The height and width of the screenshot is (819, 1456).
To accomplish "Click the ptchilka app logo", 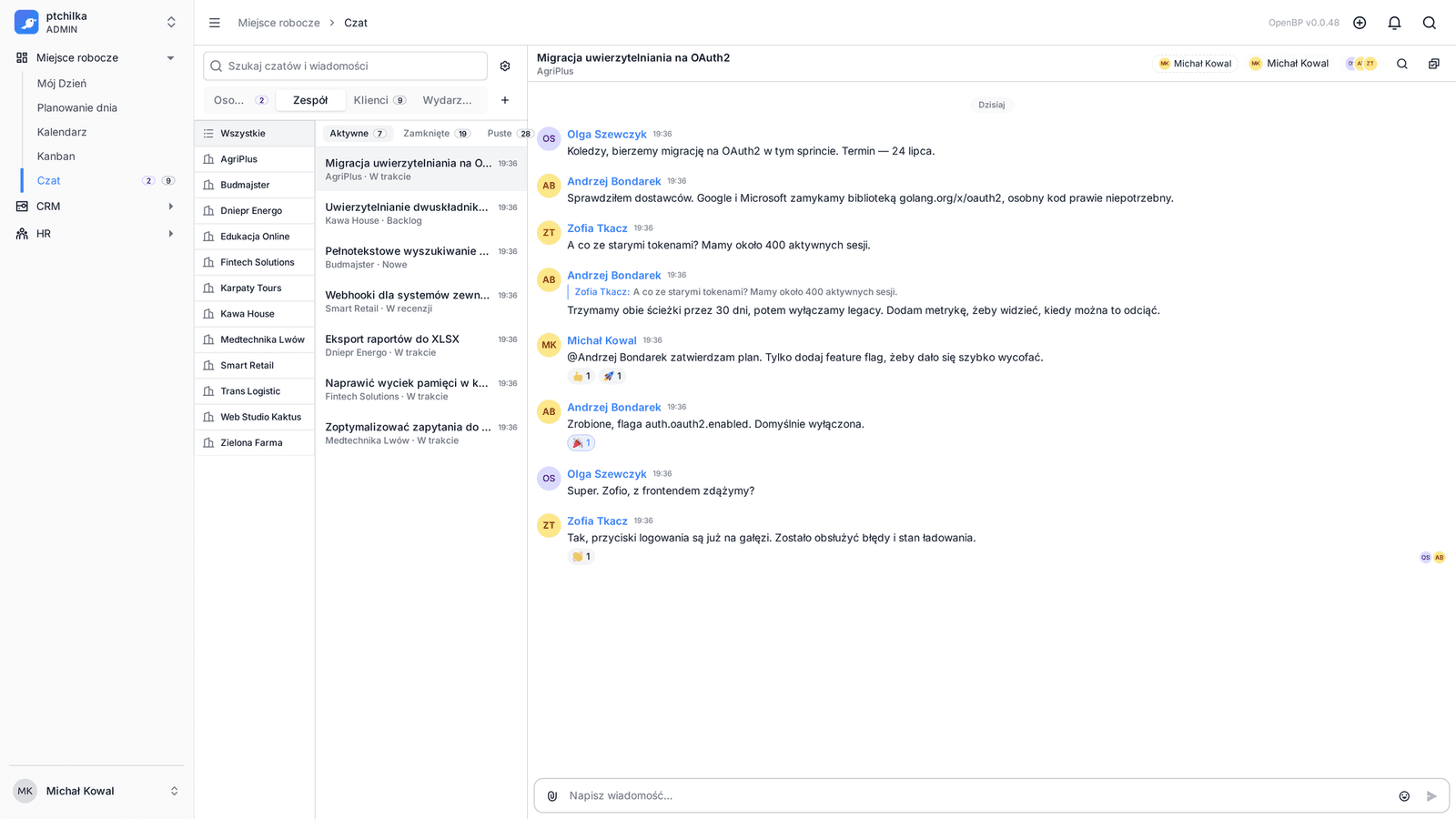I will coord(26,22).
